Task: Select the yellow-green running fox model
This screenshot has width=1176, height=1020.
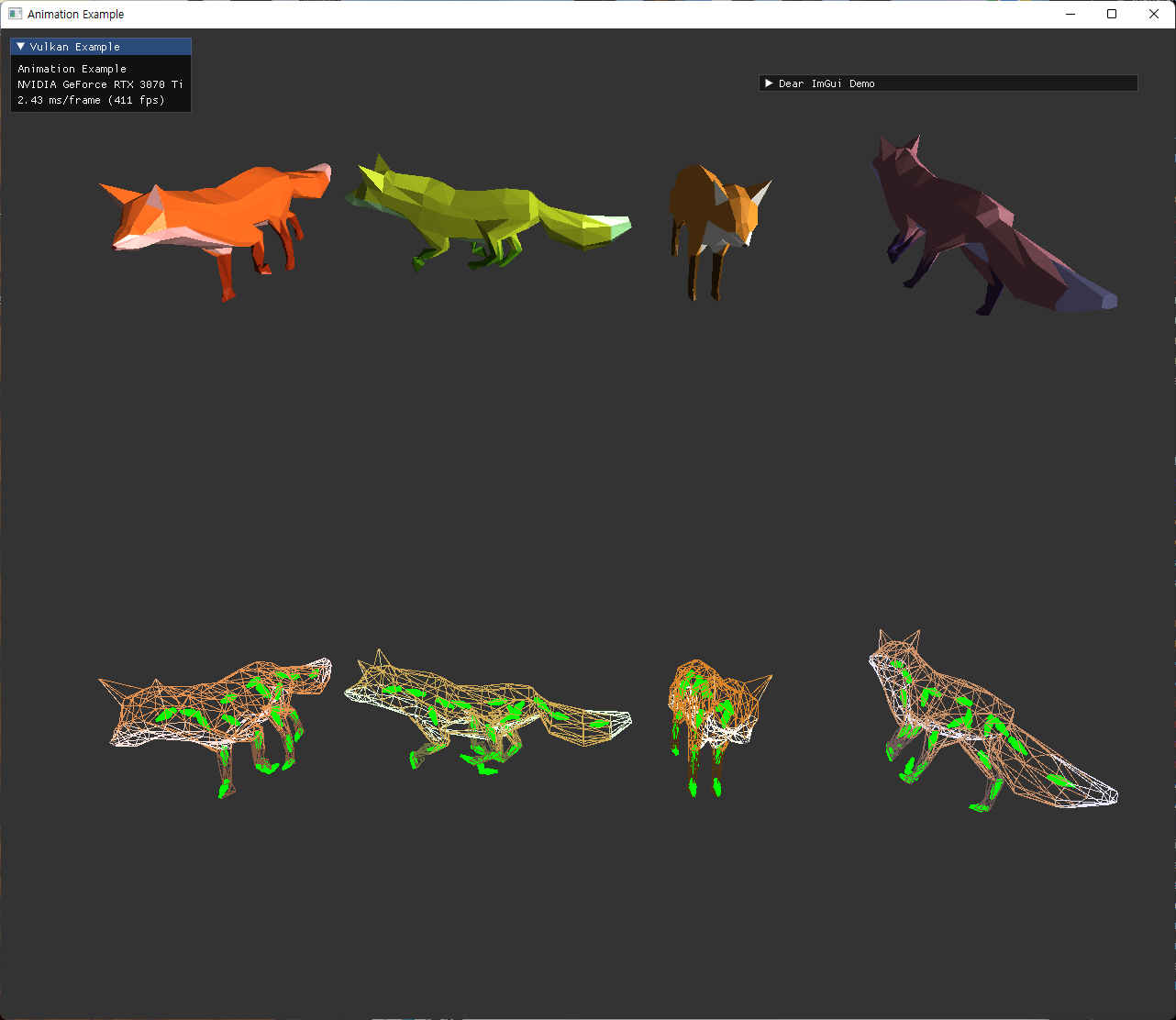Action: coord(486,213)
